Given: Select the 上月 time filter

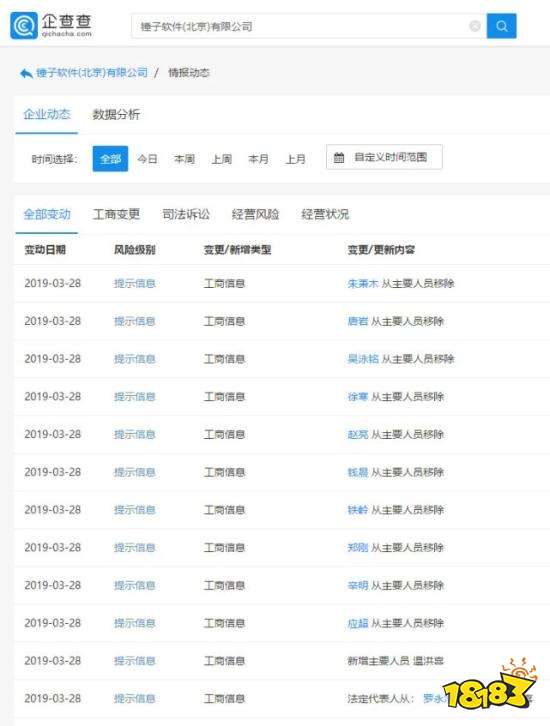Looking at the screenshot, I should (x=295, y=159).
